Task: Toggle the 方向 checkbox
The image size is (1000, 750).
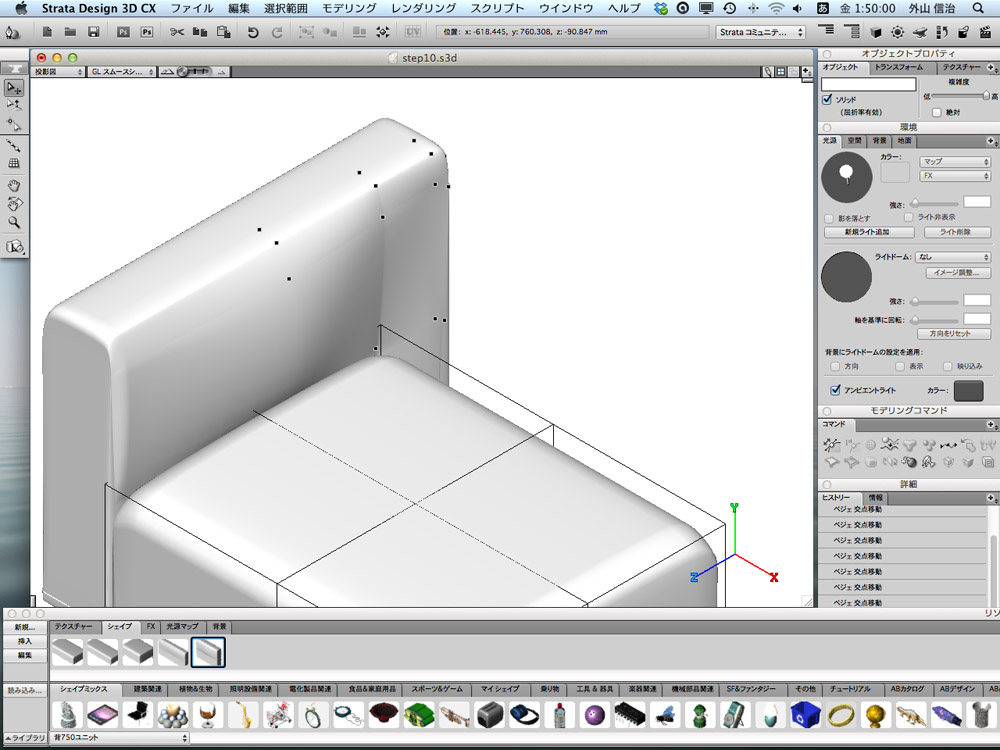Action: [835, 366]
